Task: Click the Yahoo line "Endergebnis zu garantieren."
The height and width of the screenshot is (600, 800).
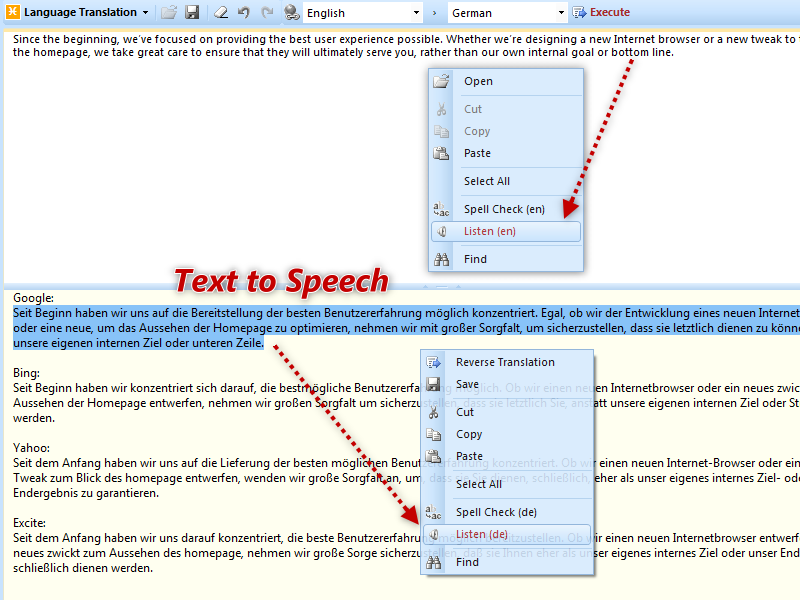Action: coord(86,493)
